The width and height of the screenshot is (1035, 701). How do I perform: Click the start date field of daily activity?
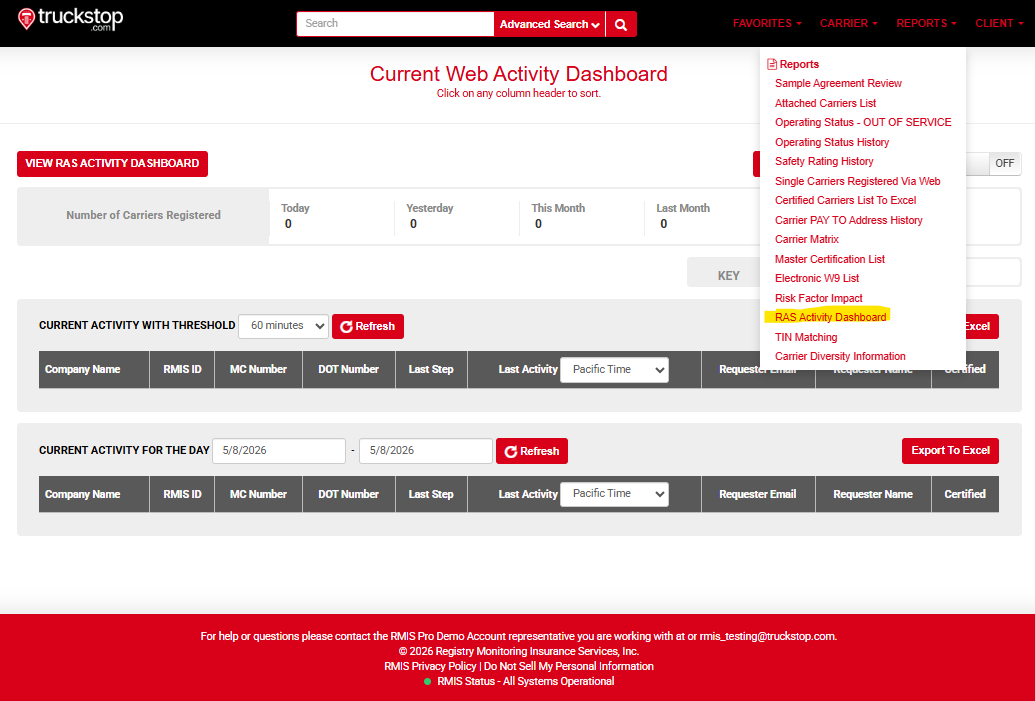(279, 451)
